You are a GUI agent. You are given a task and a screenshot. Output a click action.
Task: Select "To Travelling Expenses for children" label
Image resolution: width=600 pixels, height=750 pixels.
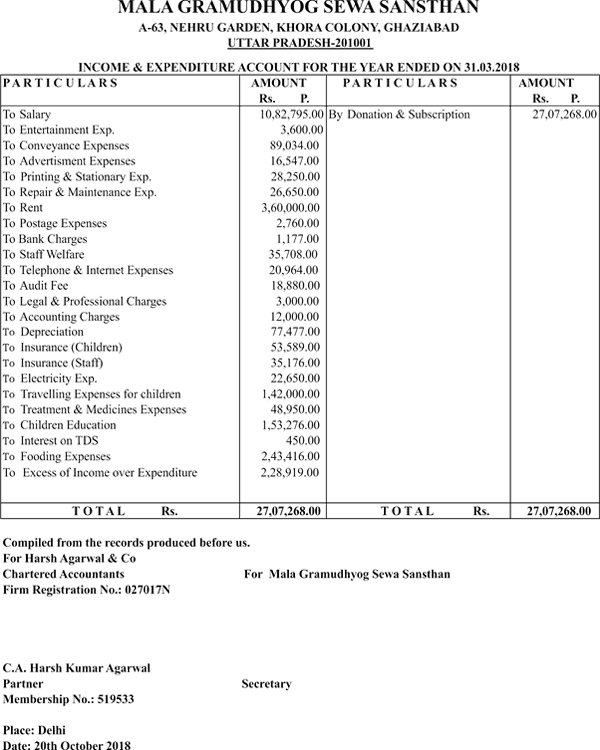point(92,394)
